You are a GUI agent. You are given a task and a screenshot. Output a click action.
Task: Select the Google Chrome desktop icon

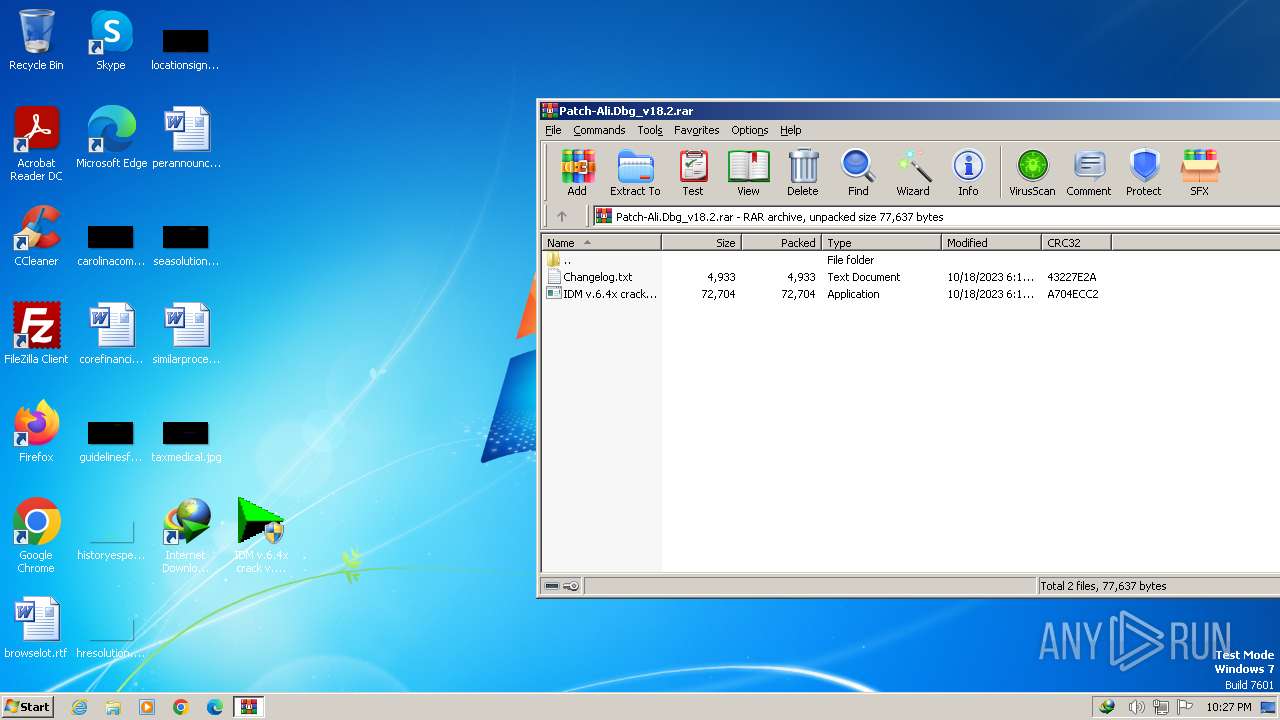(36, 536)
